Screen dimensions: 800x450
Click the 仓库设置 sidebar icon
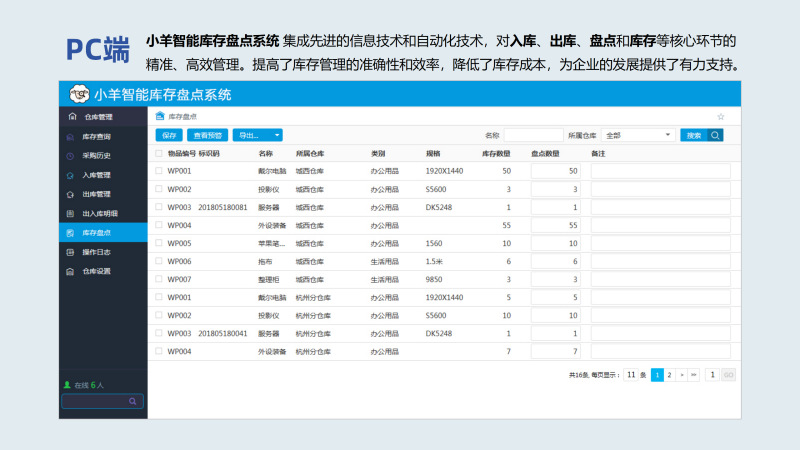click(70, 271)
